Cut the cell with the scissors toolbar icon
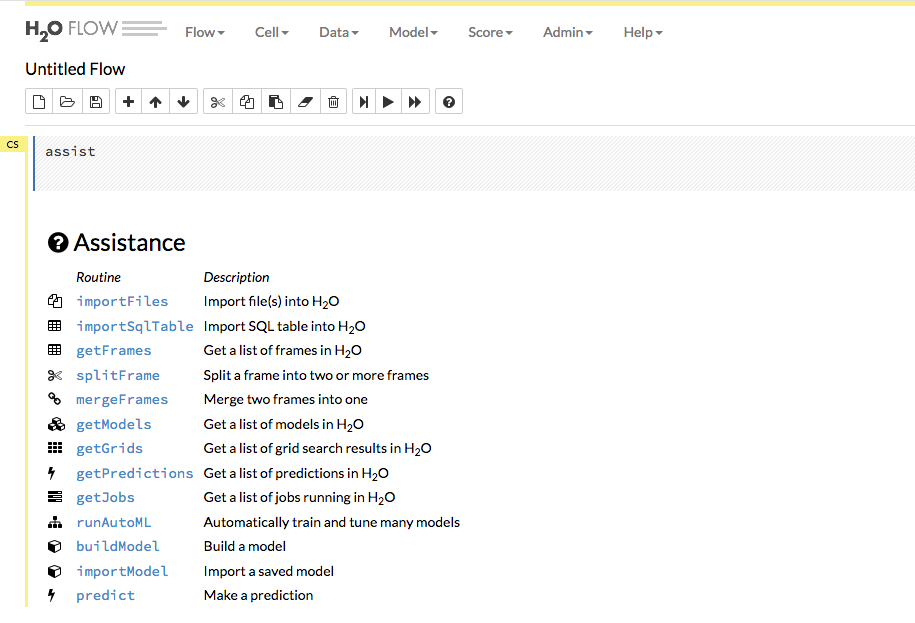915x623 pixels. click(x=218, y=102)
